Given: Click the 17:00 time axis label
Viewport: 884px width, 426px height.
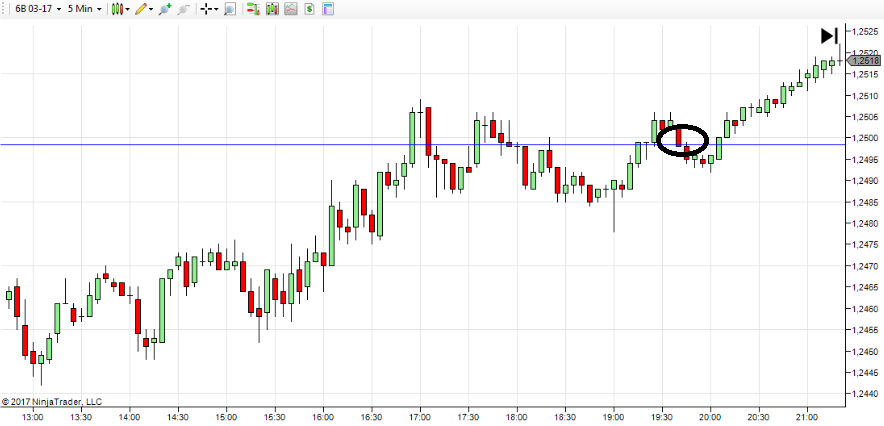Looking at the screenshot, I should tap(420, 416).
